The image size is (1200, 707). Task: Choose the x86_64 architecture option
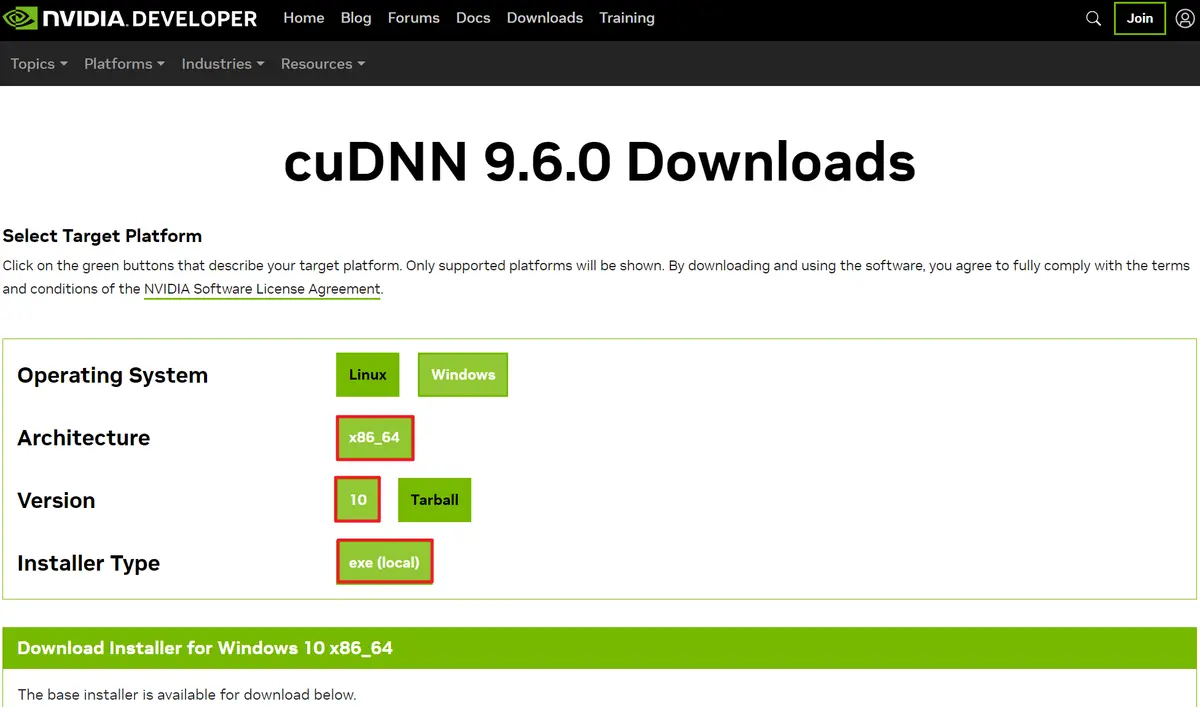[374, 438]
